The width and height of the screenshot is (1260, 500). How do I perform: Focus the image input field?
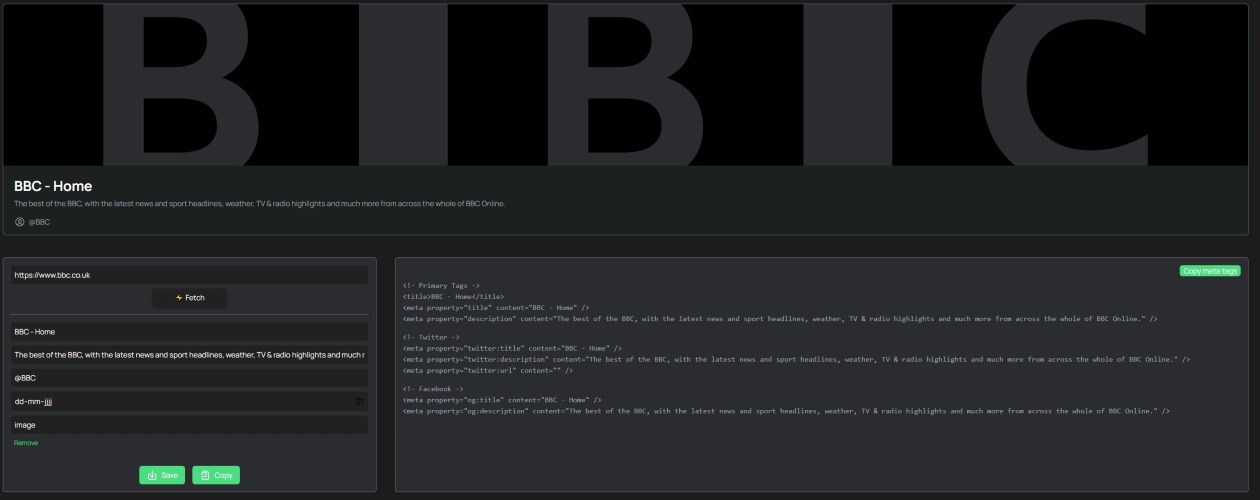pos(189,425)
